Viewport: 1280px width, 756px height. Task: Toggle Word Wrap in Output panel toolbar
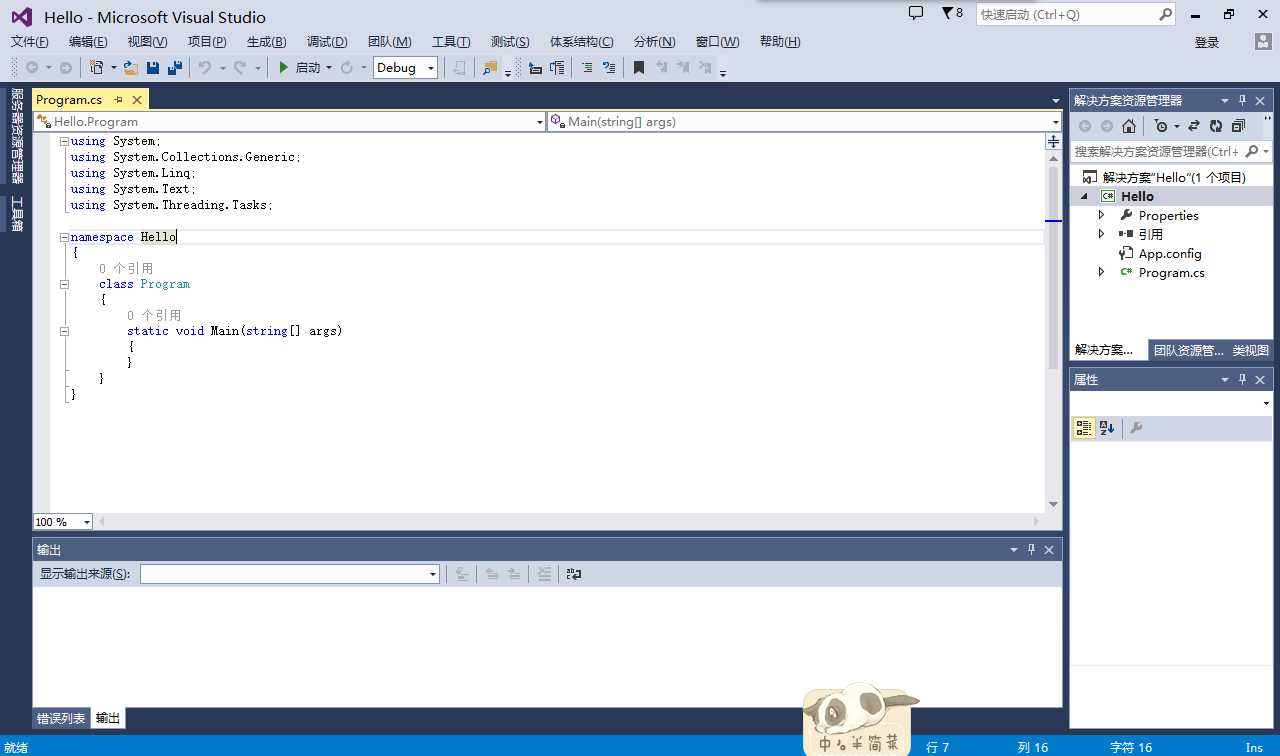(x=574, y=574)
